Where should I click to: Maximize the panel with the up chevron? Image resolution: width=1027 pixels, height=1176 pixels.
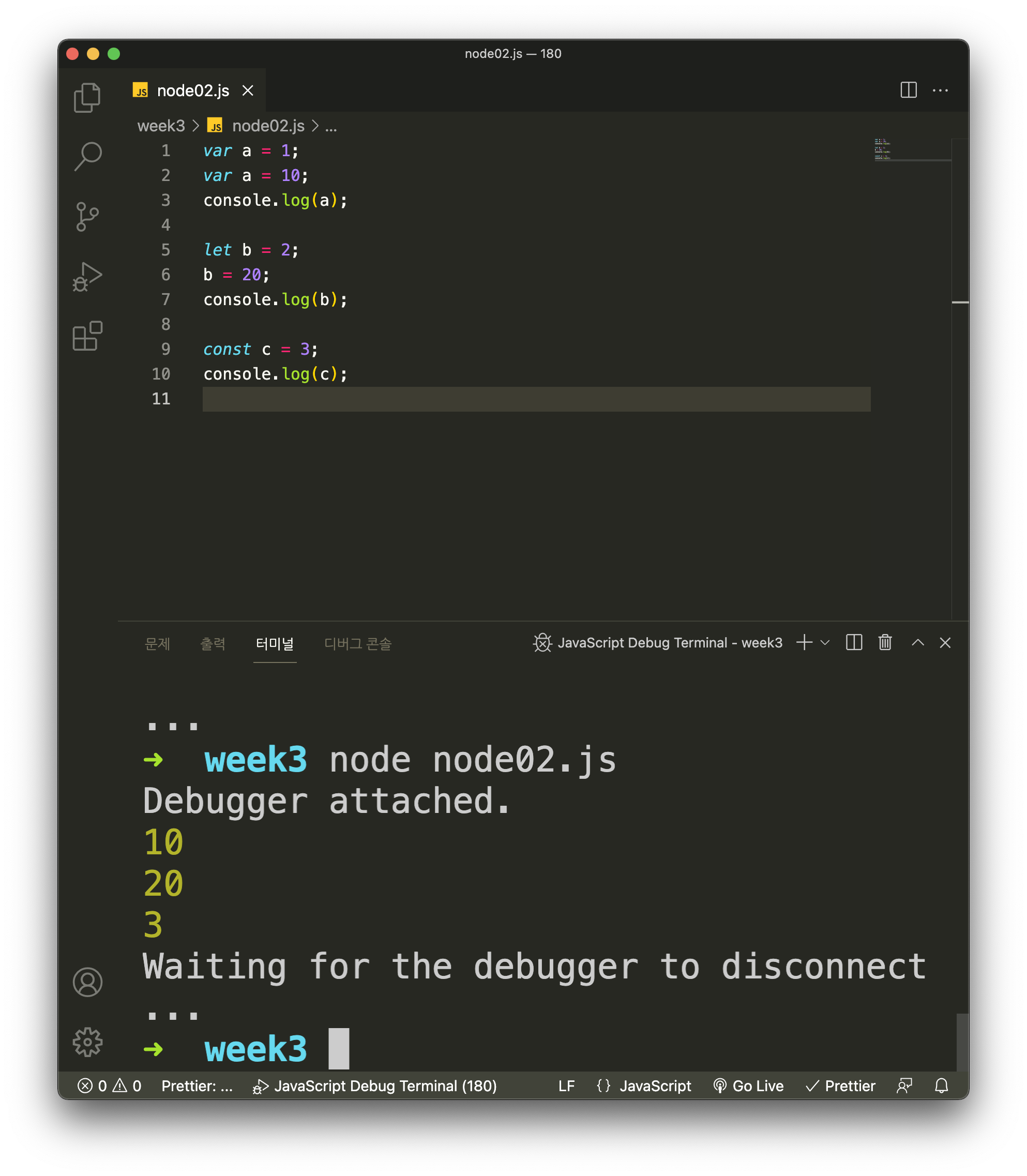coord(917,642)
